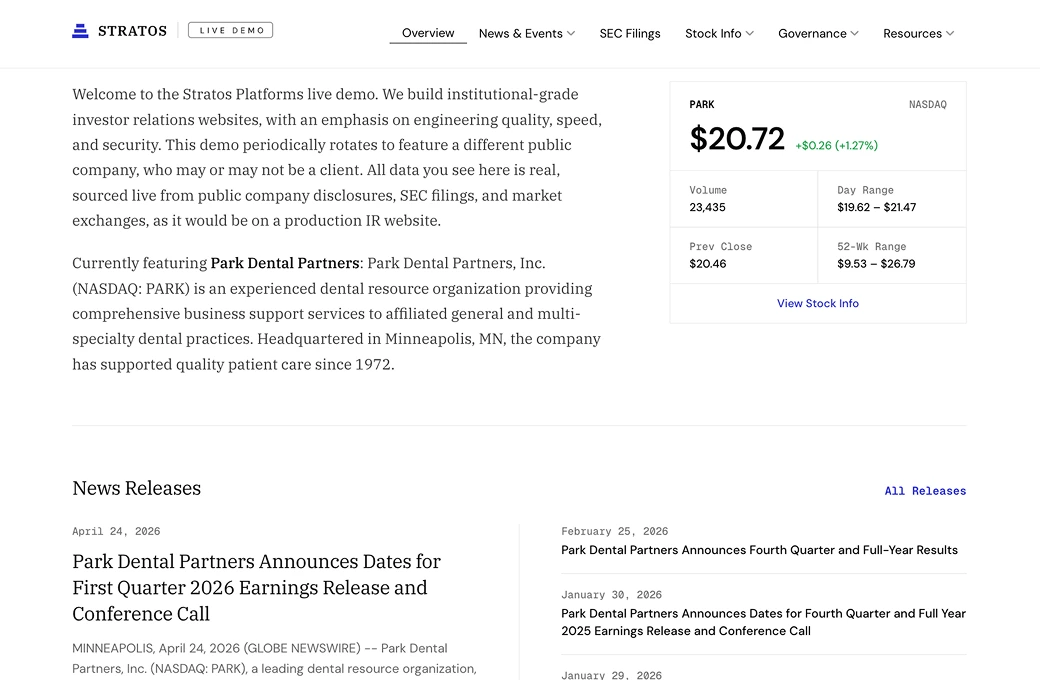Open the Stock Info menu
Viewport: 1040px width, 680px height.
pyautogui.click(x=719, y=33)
